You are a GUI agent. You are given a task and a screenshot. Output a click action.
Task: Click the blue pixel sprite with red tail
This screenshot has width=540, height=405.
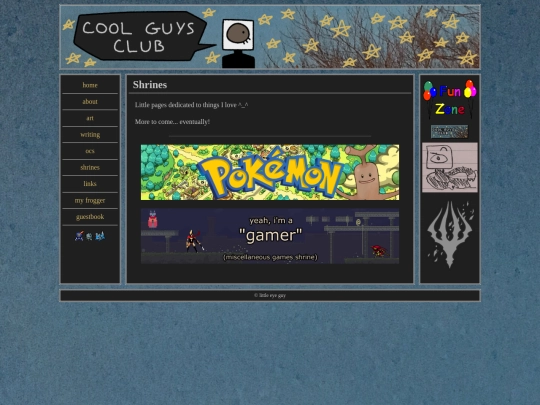point(79,236)
